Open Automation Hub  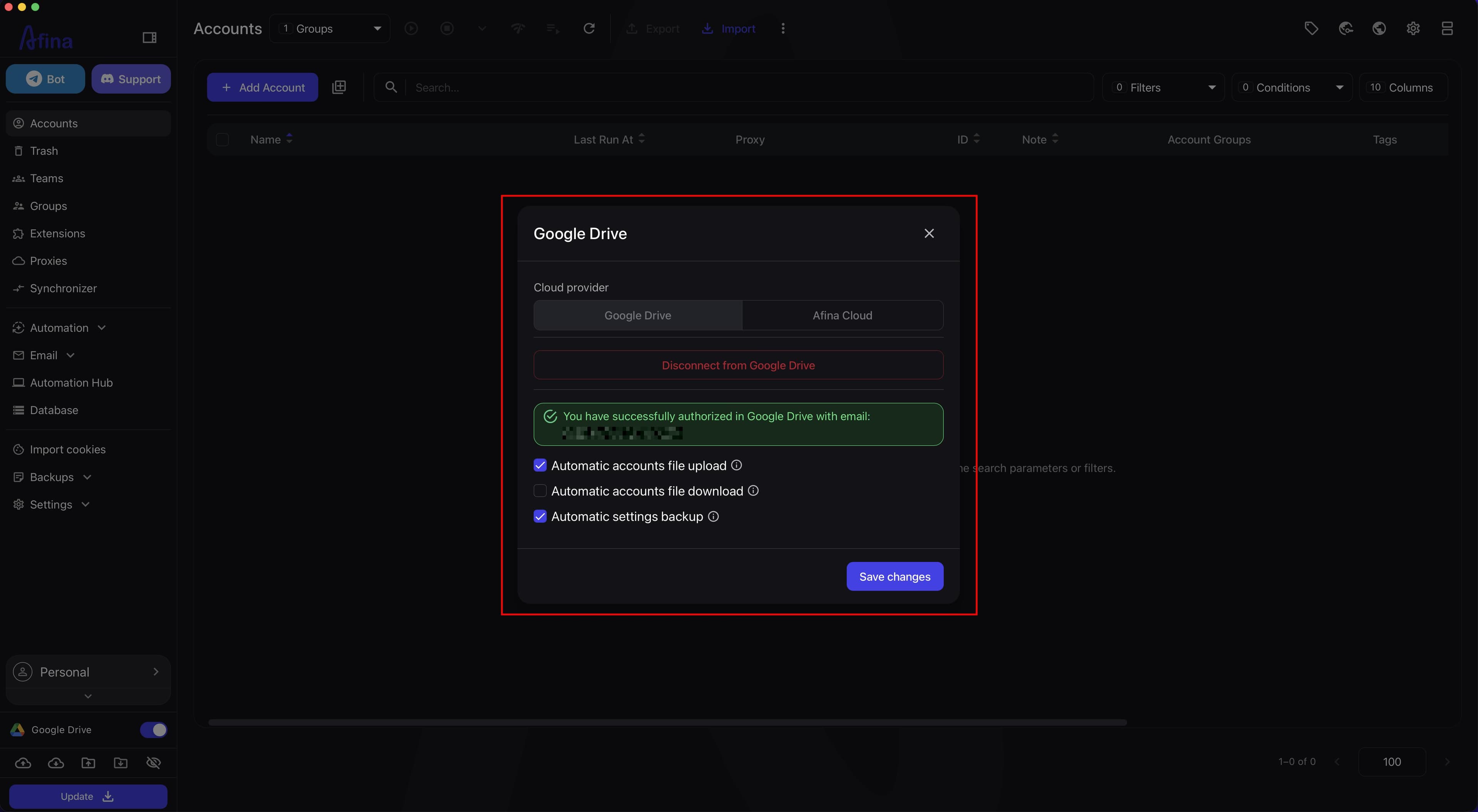(89, 383)
